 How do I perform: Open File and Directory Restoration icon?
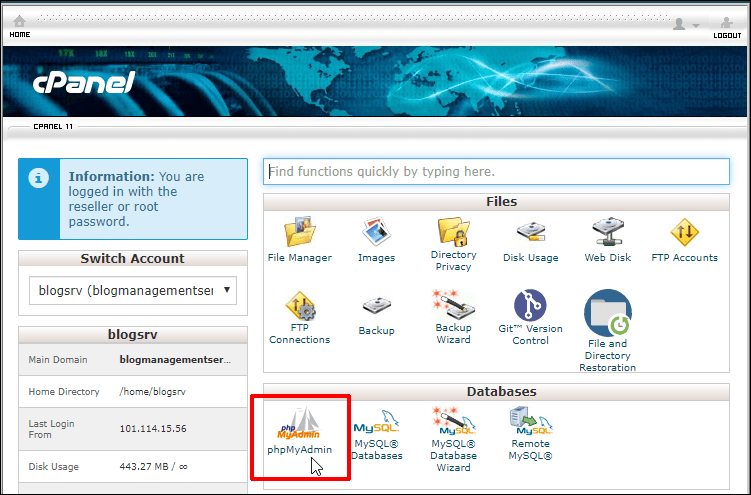click(608, 313)
